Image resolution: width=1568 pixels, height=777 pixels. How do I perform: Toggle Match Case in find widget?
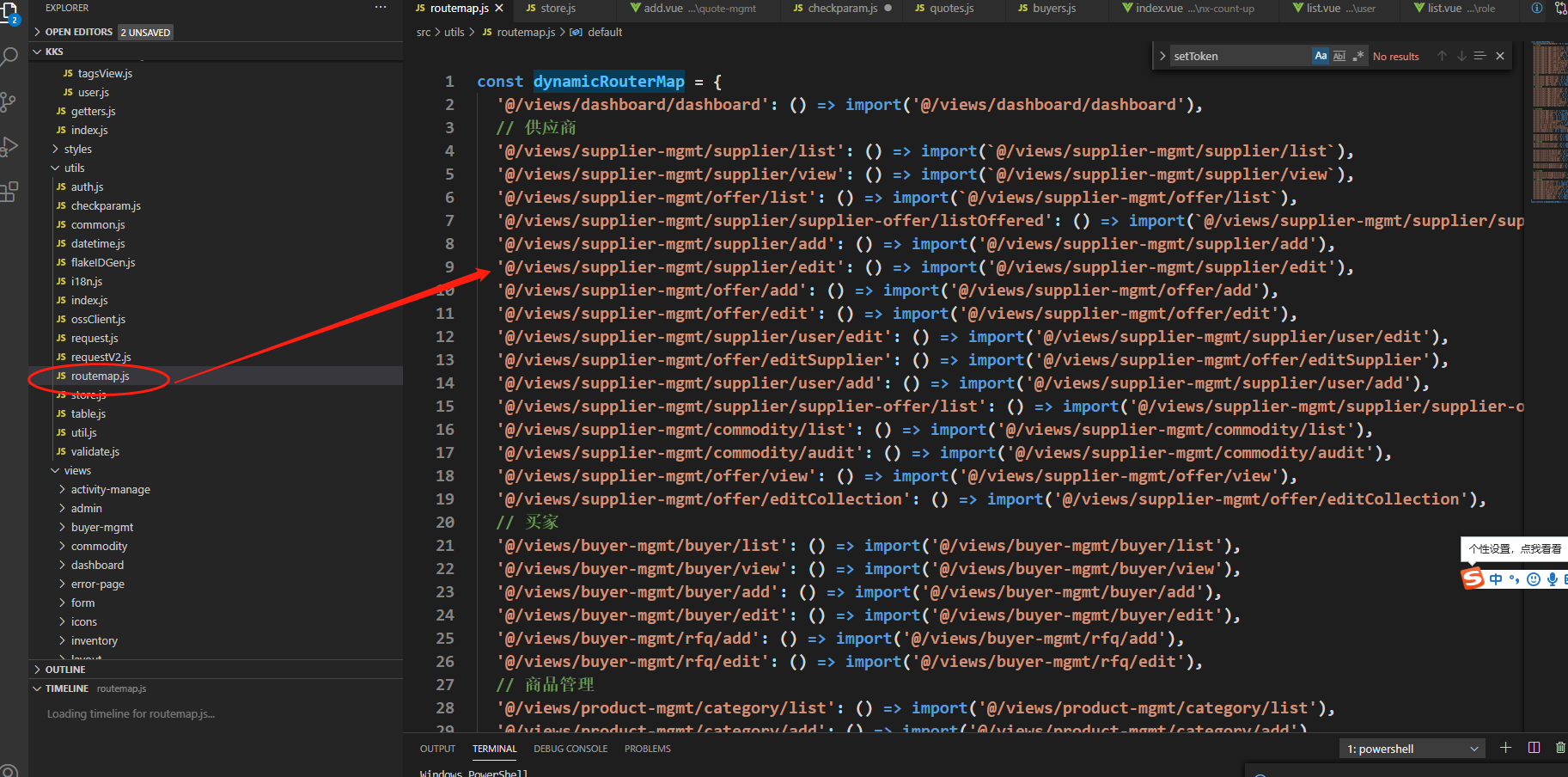pyautogui.click(x=1321, y=56)
